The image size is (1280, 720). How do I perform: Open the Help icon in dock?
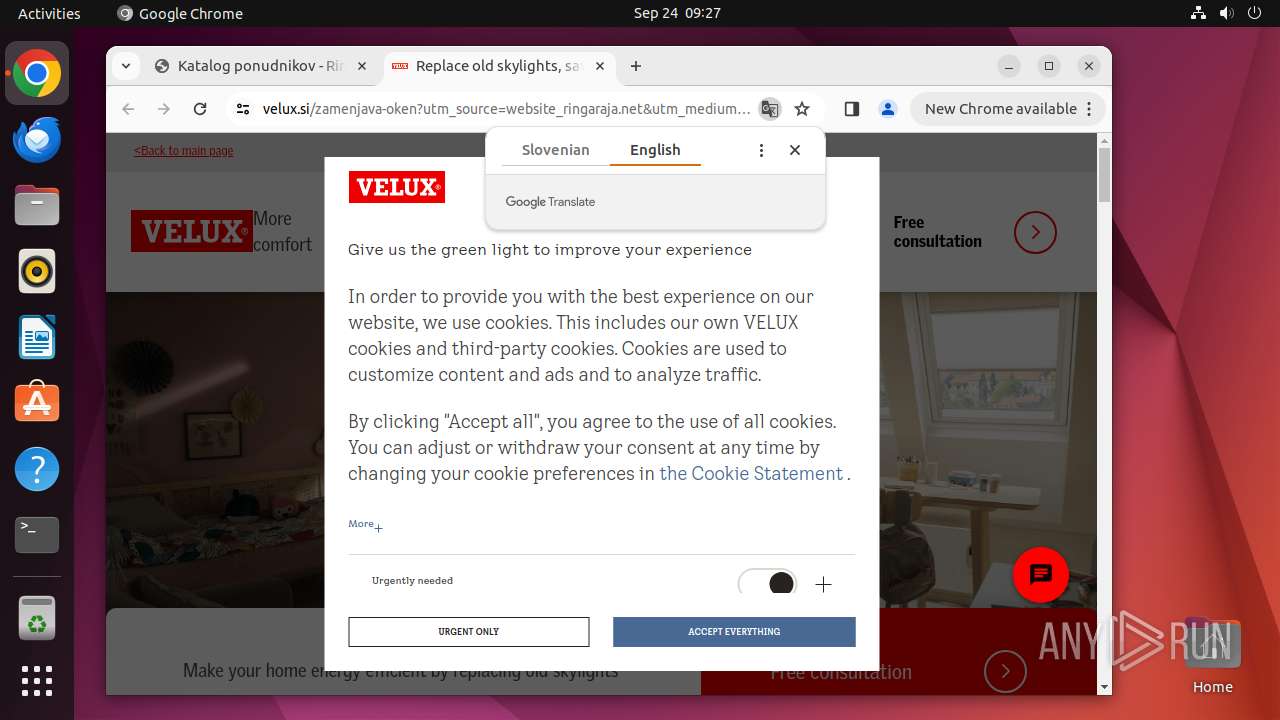coord(37,468)
